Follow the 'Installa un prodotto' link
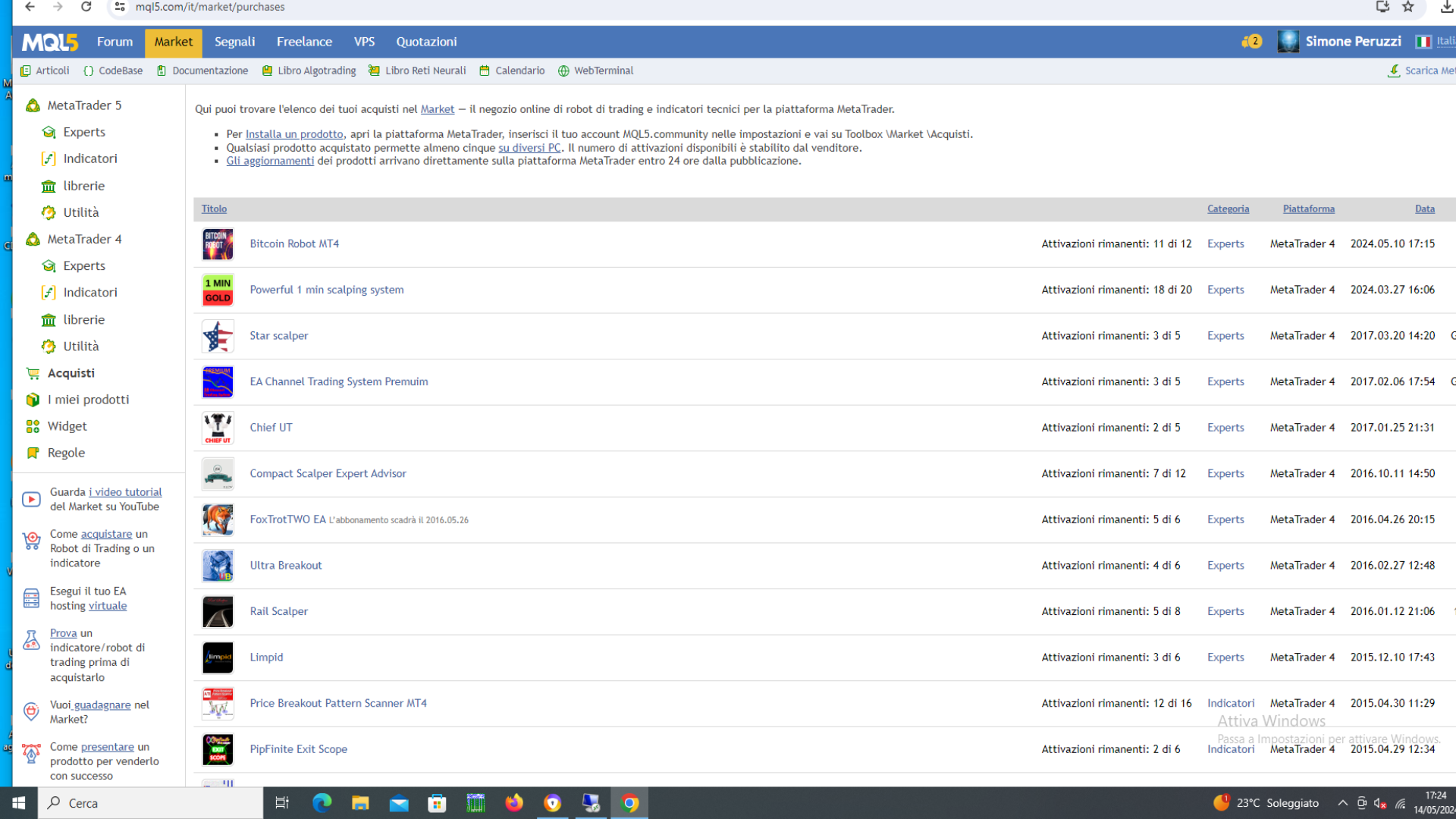 [x=294, y=134]
